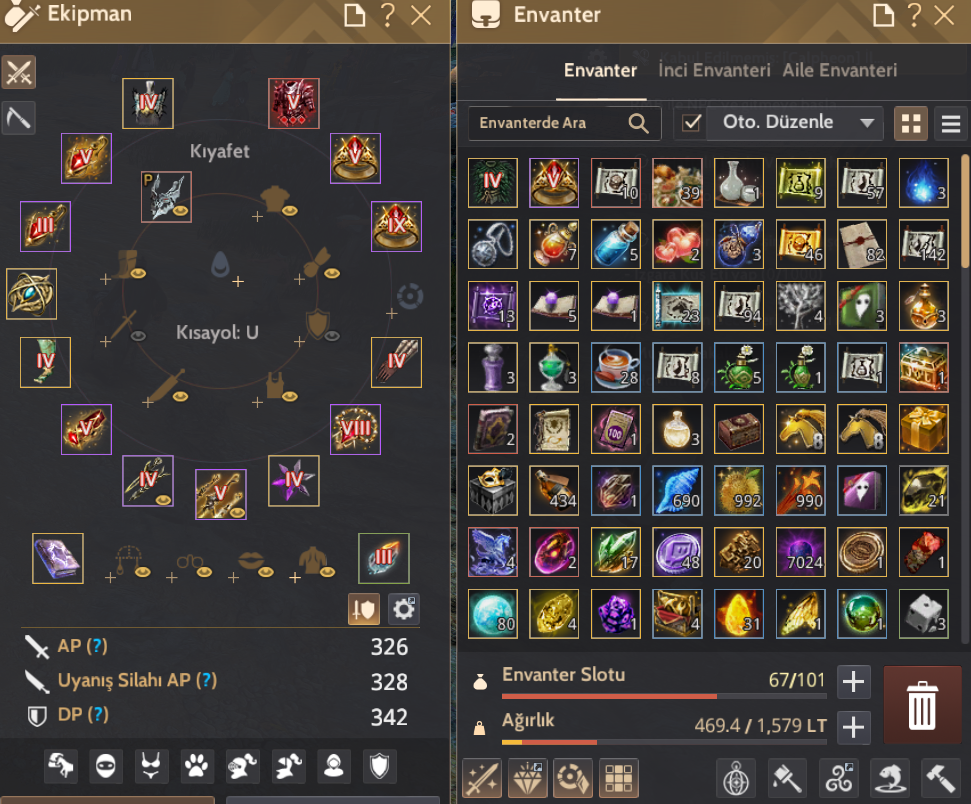Expand inventory slots with plus button
Image resolution: width=971 pixels, height=804 pixels.
point(853,682)
